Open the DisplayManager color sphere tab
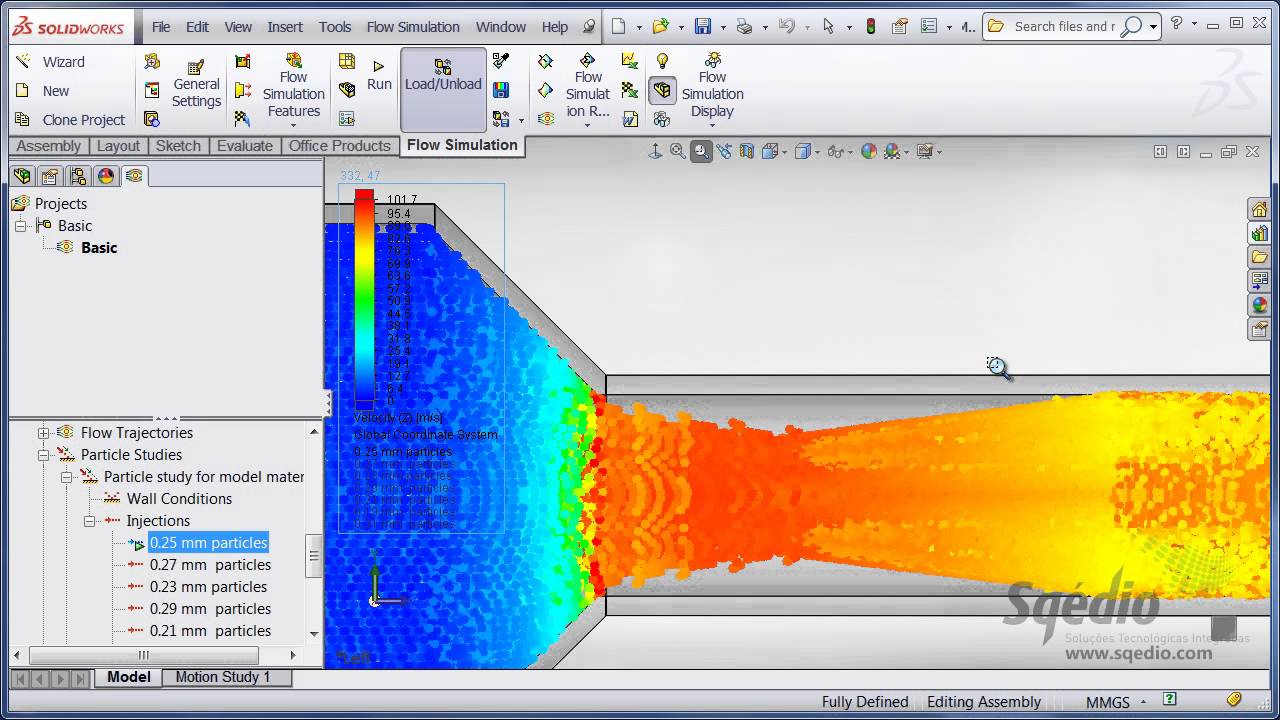This screenshot has height=720, width=1280. (106, 177)
